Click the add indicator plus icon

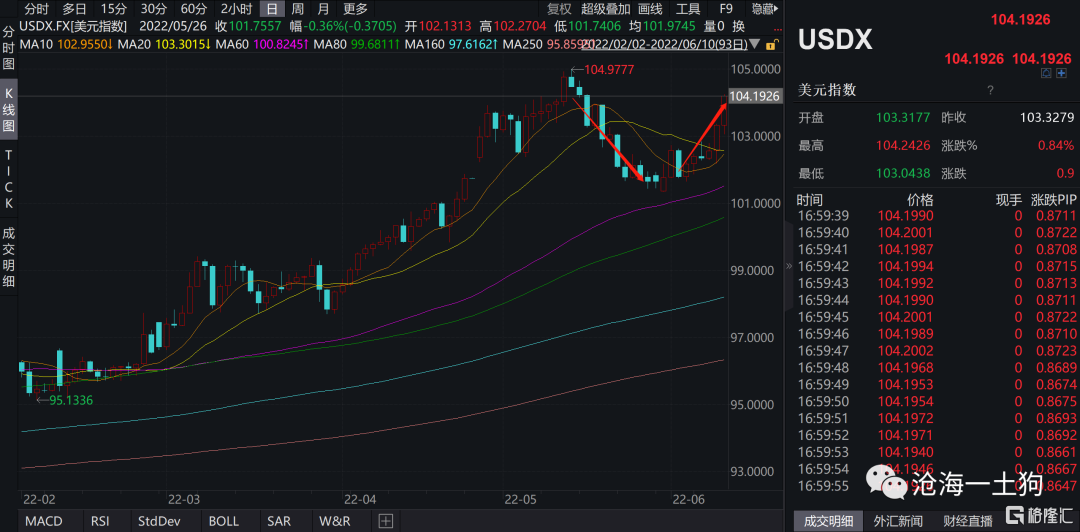[x=386, y=521]
